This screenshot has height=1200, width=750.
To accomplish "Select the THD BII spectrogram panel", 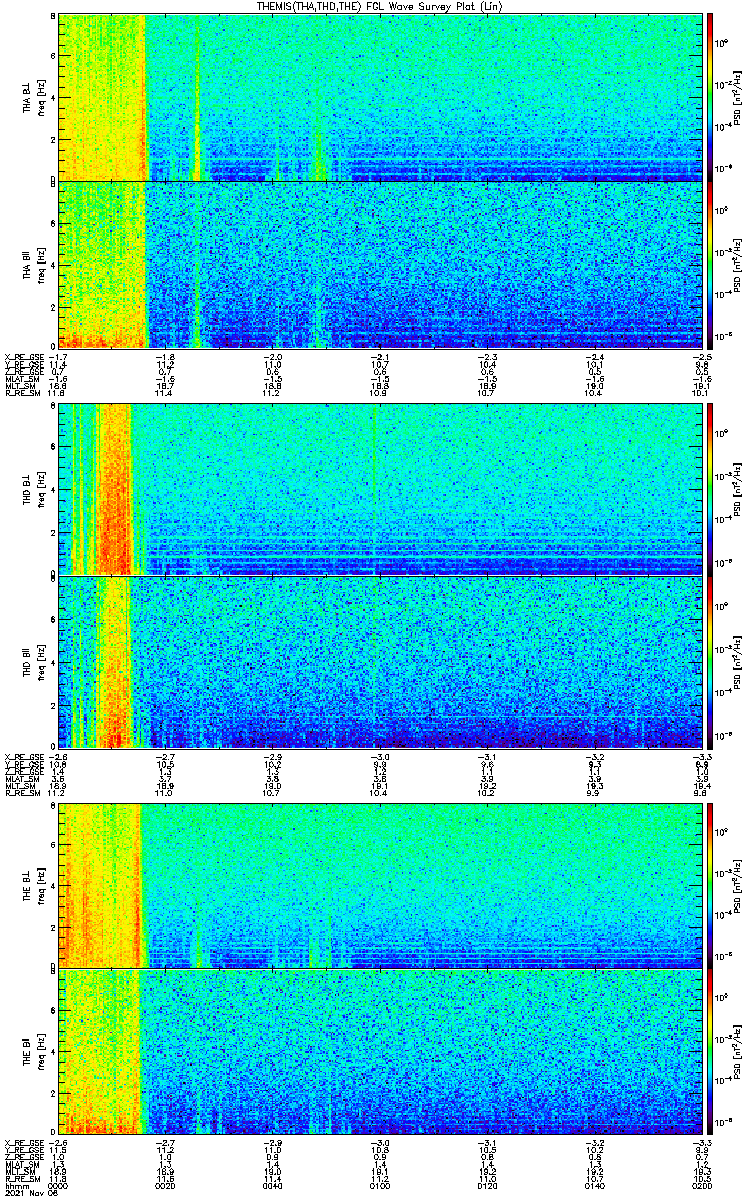I will click(x=381, y=662).
